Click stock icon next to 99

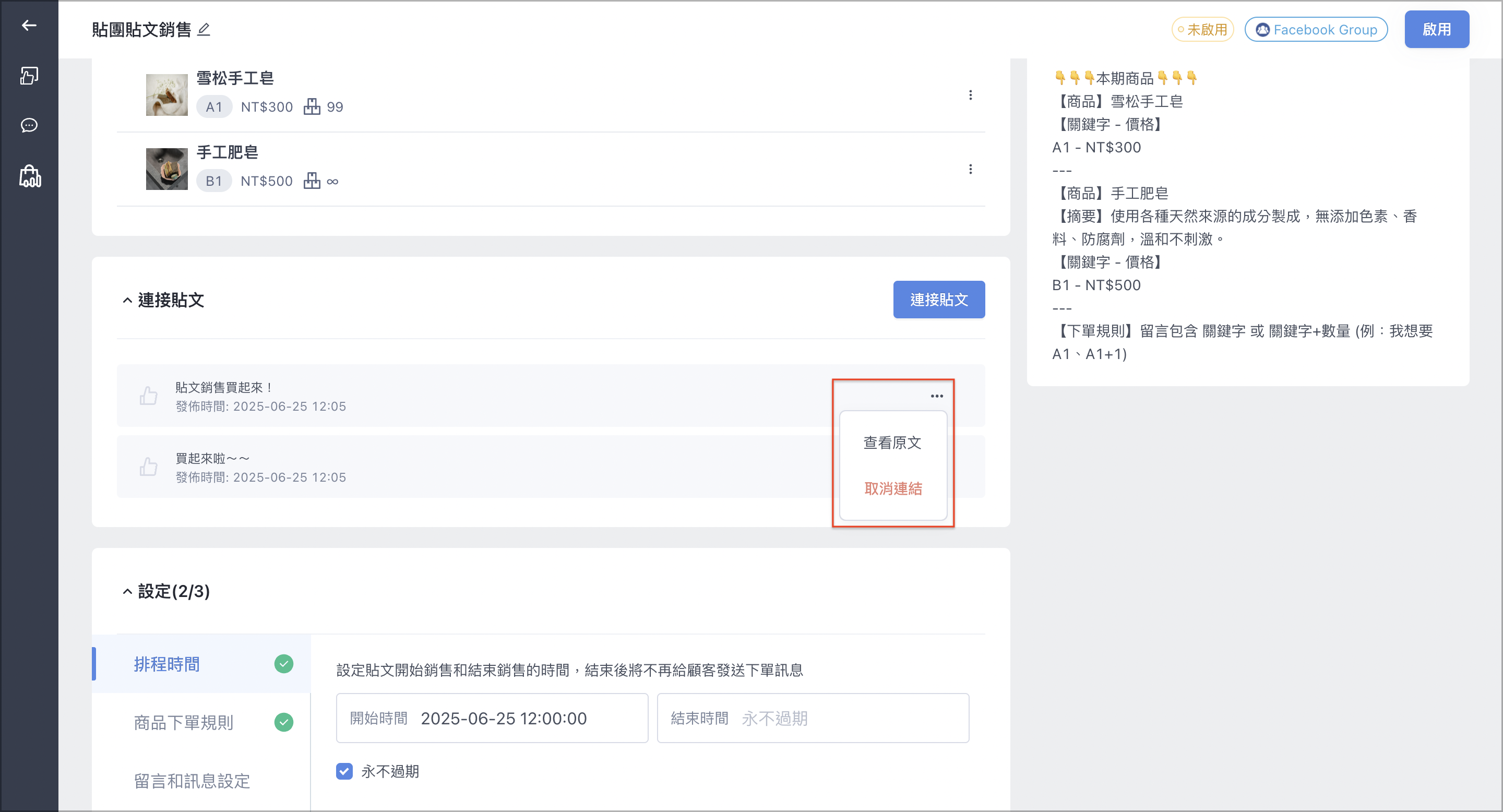point(312,107)
